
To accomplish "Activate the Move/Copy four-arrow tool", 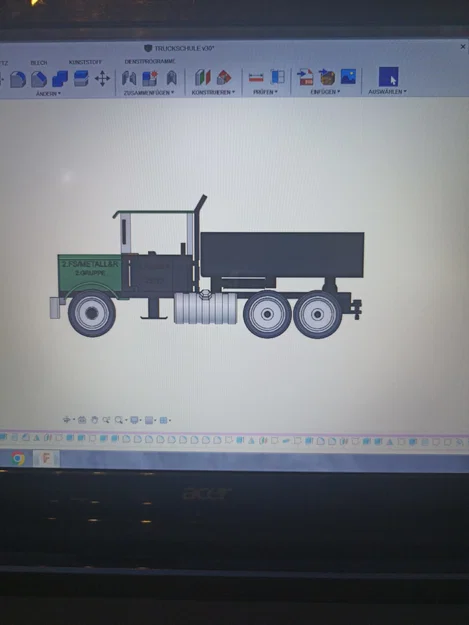I will pos(102,79).
